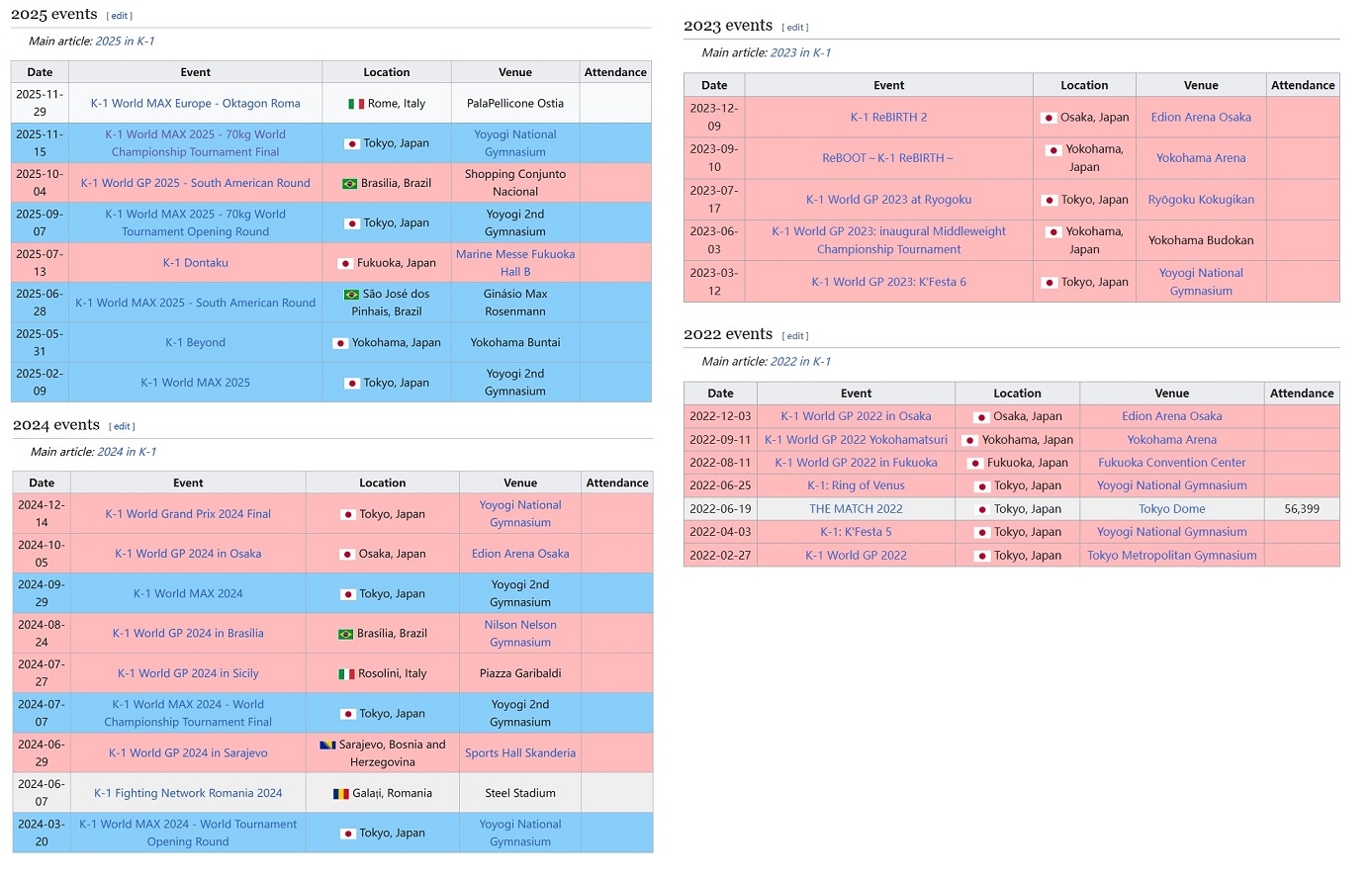1372x877 pixels.
Task: Follow the Ryōgoku Kokugikan venue link
Action: pos(1201,200)
